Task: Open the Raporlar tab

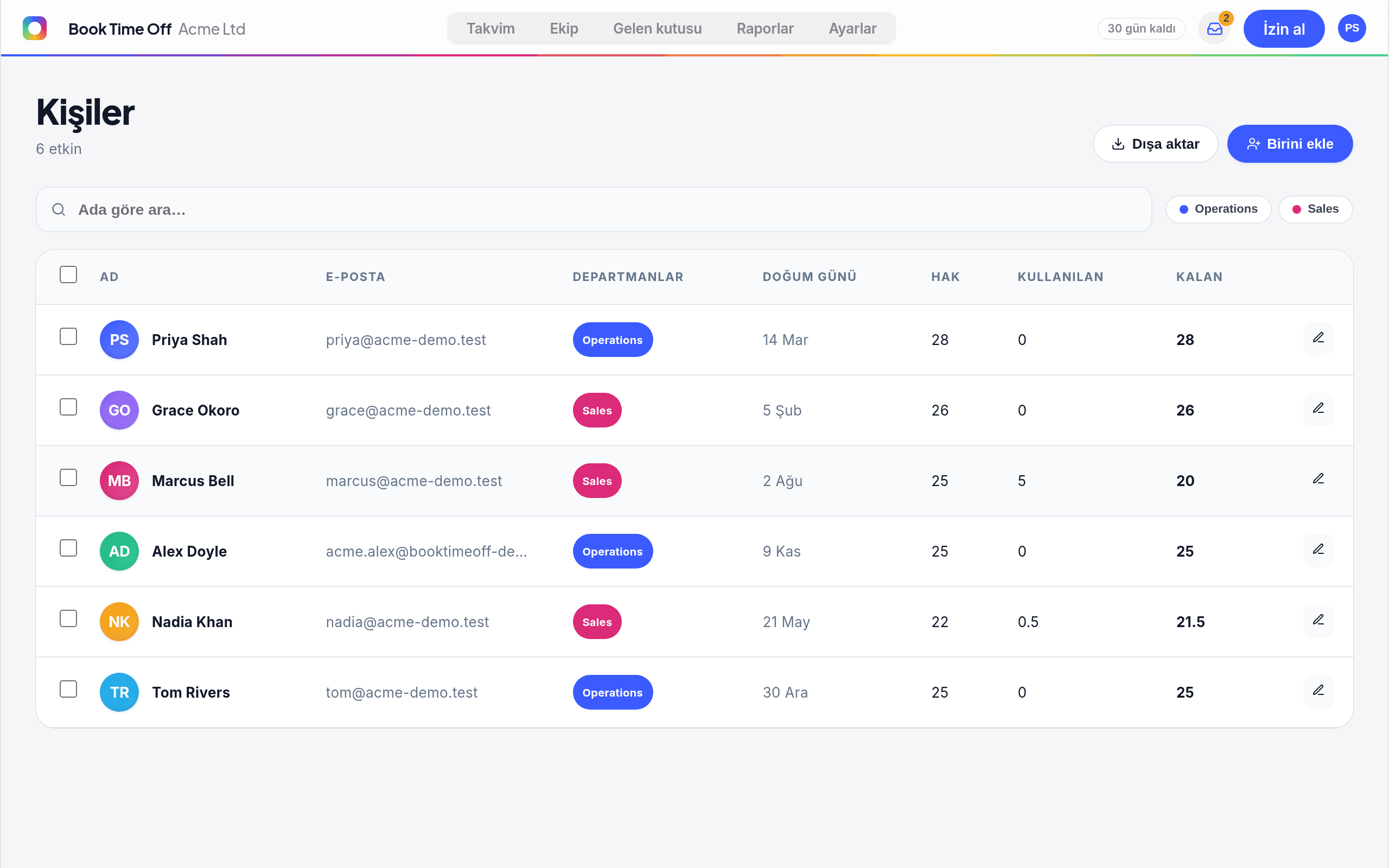Action: [x=764, y=29]
